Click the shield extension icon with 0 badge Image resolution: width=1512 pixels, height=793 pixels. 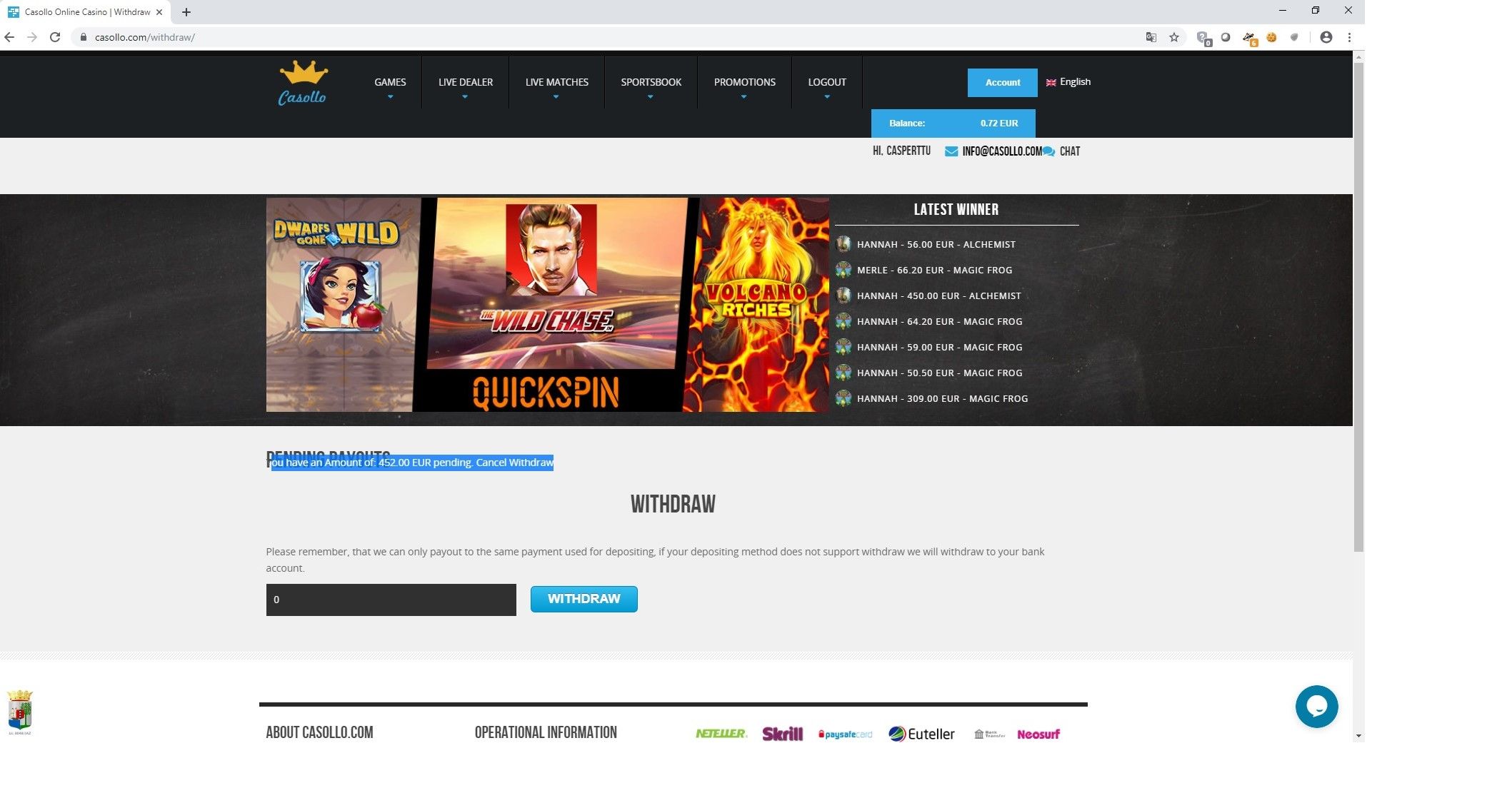[1203, 38]
